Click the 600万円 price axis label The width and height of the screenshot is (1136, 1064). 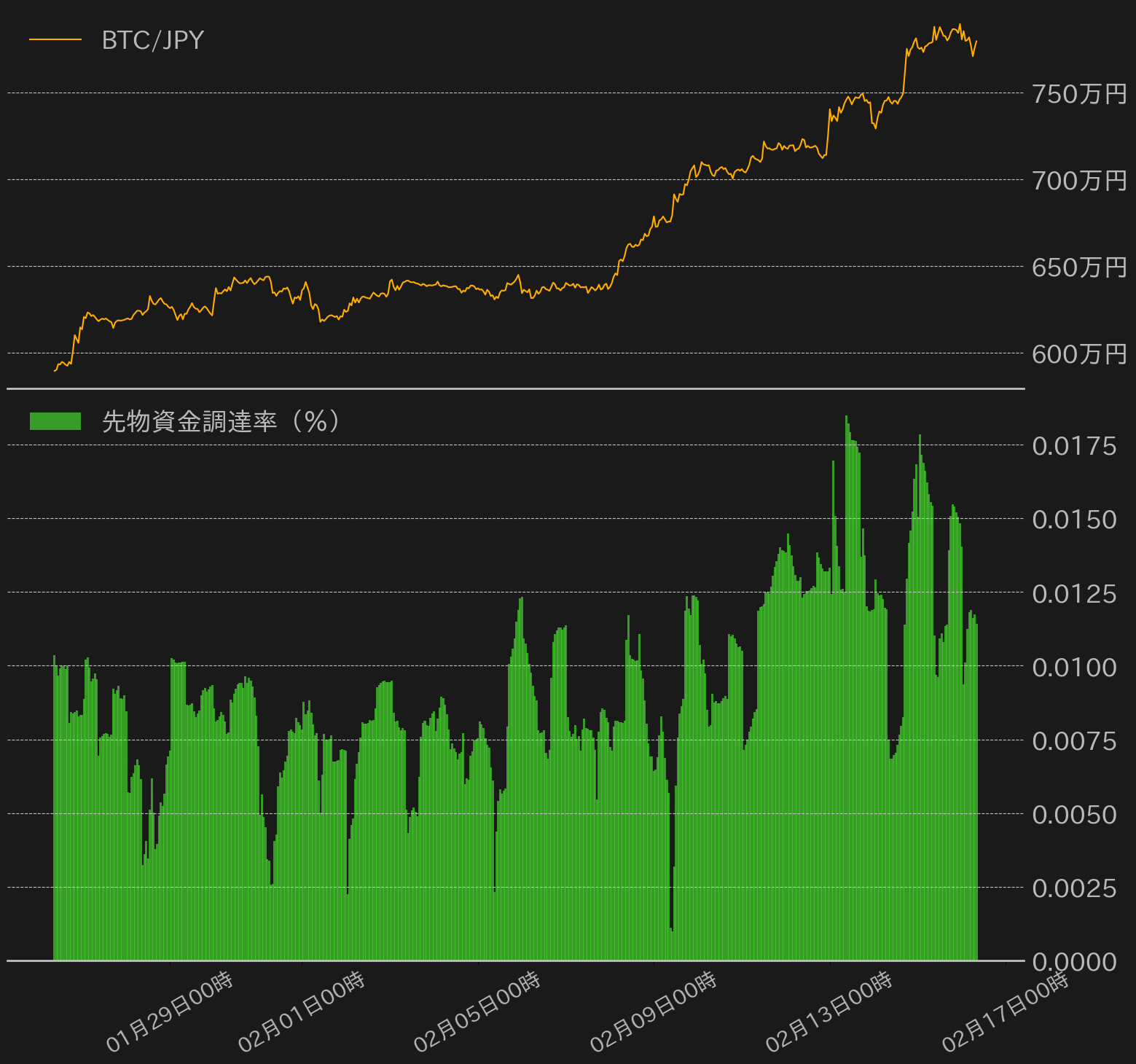1079,354
